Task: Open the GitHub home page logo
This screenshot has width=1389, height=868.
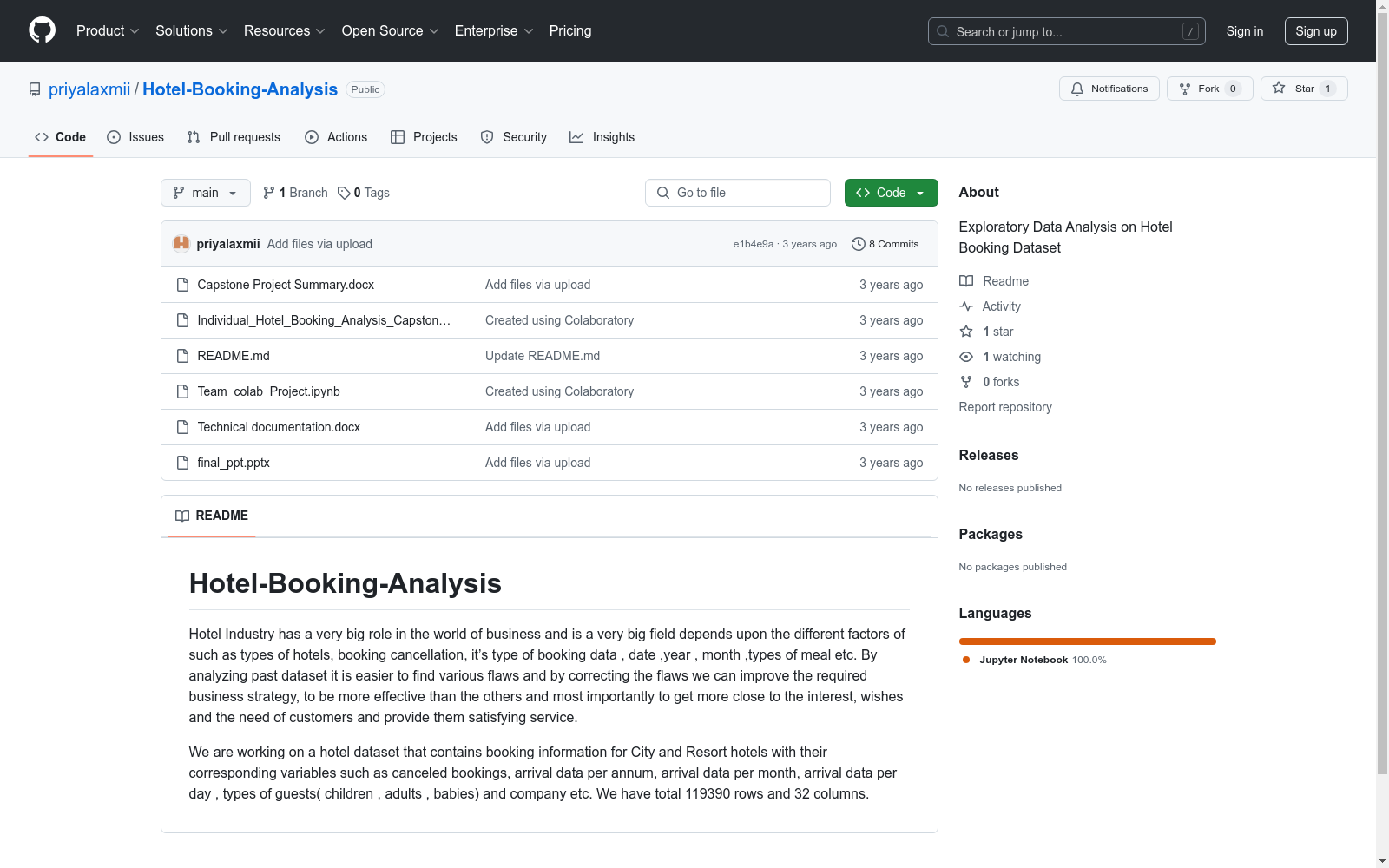Action: click(x=42, y=30)
